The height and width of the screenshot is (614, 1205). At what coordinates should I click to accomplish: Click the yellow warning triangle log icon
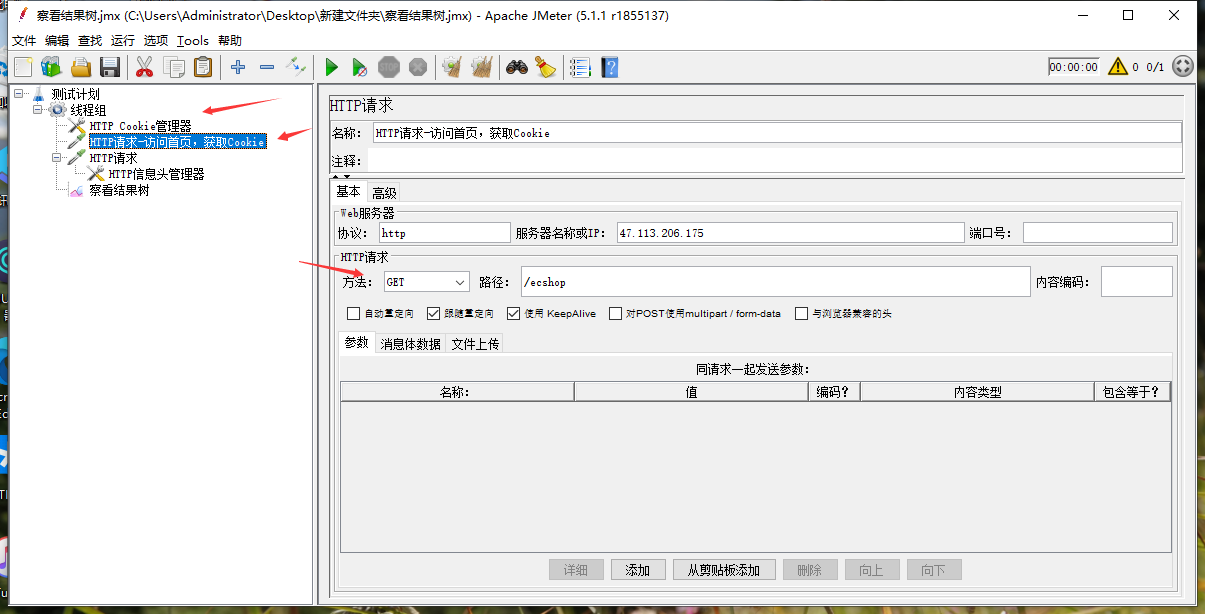tap(1118, 67)
